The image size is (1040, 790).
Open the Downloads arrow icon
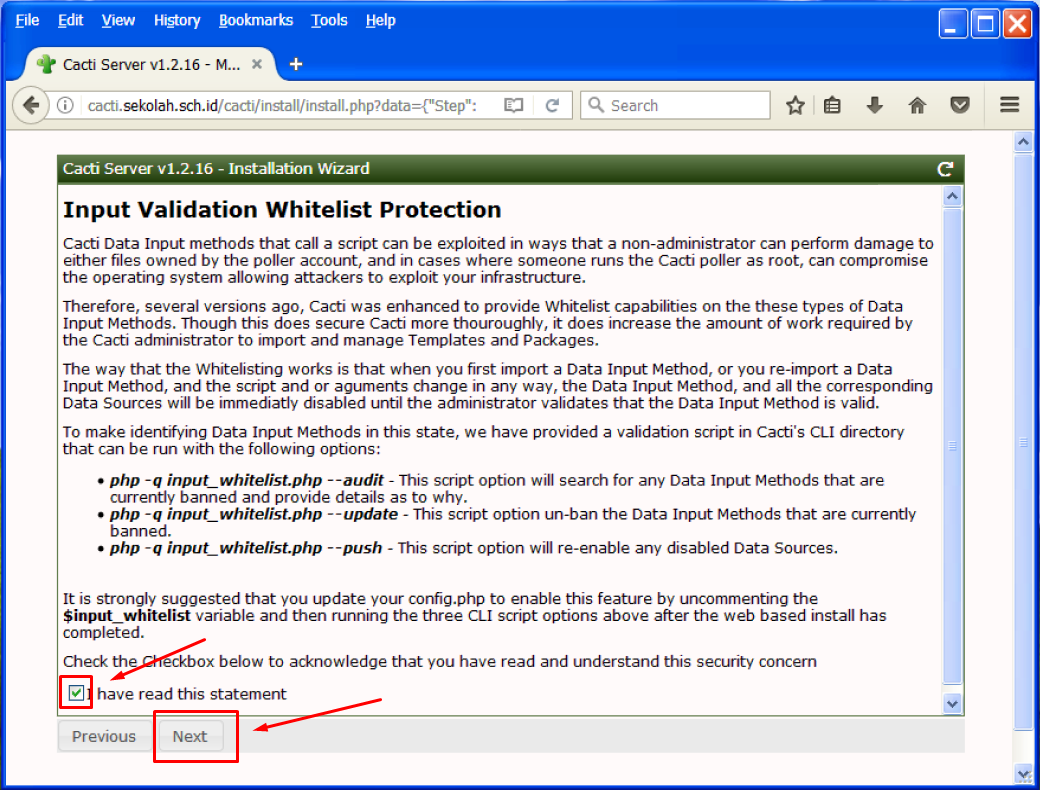tap(875, 106)
